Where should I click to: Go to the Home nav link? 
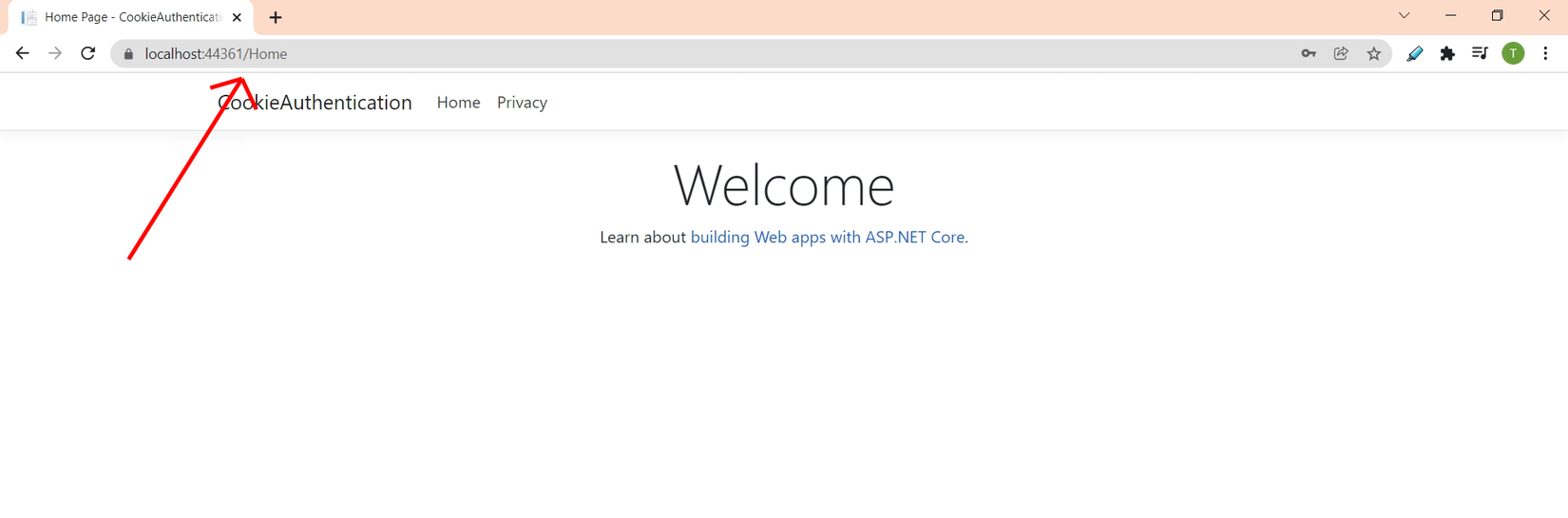[458, 103]
